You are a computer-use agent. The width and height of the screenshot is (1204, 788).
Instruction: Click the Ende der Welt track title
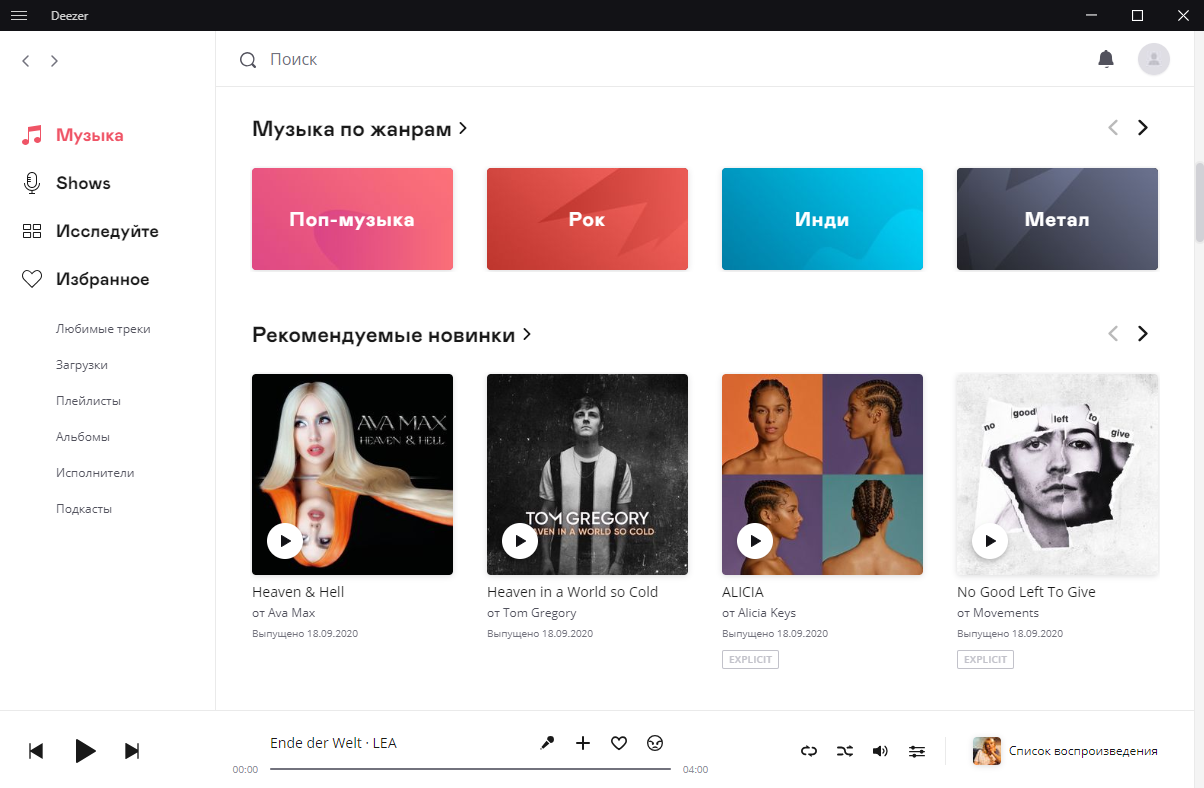coord(315,743)
